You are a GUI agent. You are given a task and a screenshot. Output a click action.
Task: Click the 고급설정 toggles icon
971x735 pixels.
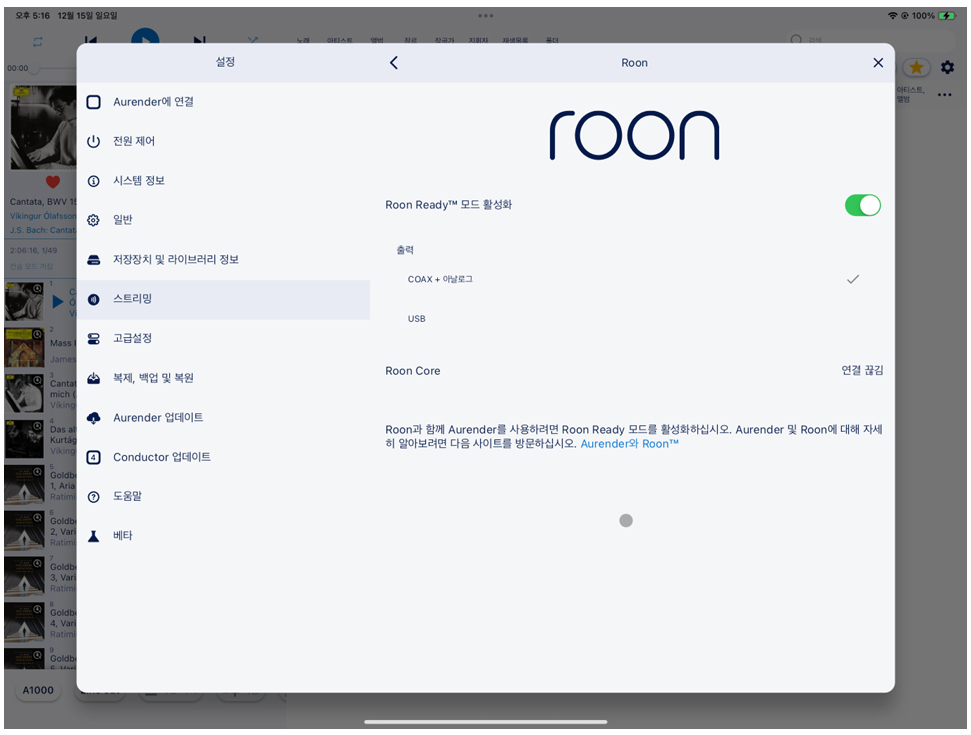coord(94,339)
